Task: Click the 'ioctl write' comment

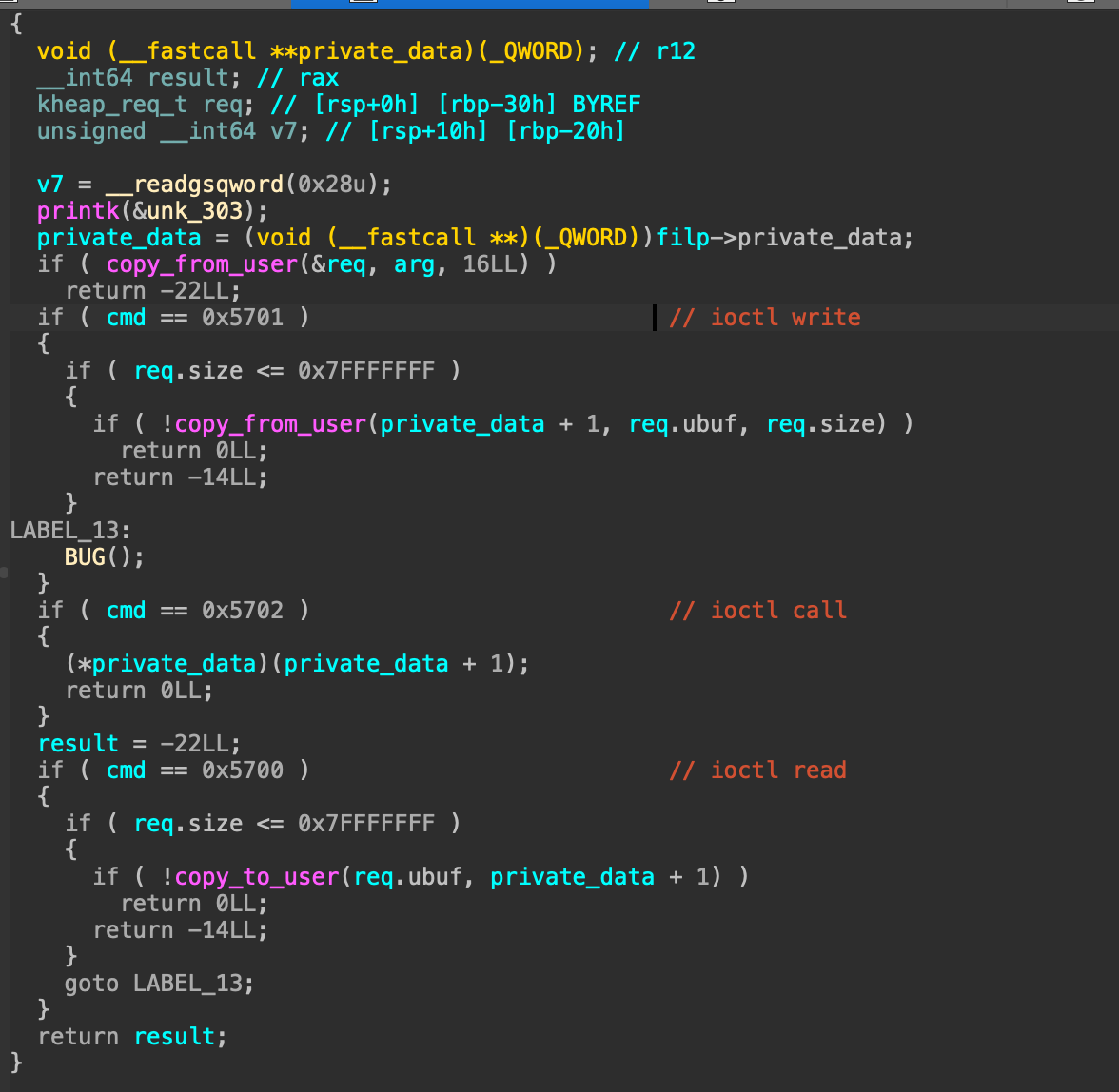Action: click(765, 318)
